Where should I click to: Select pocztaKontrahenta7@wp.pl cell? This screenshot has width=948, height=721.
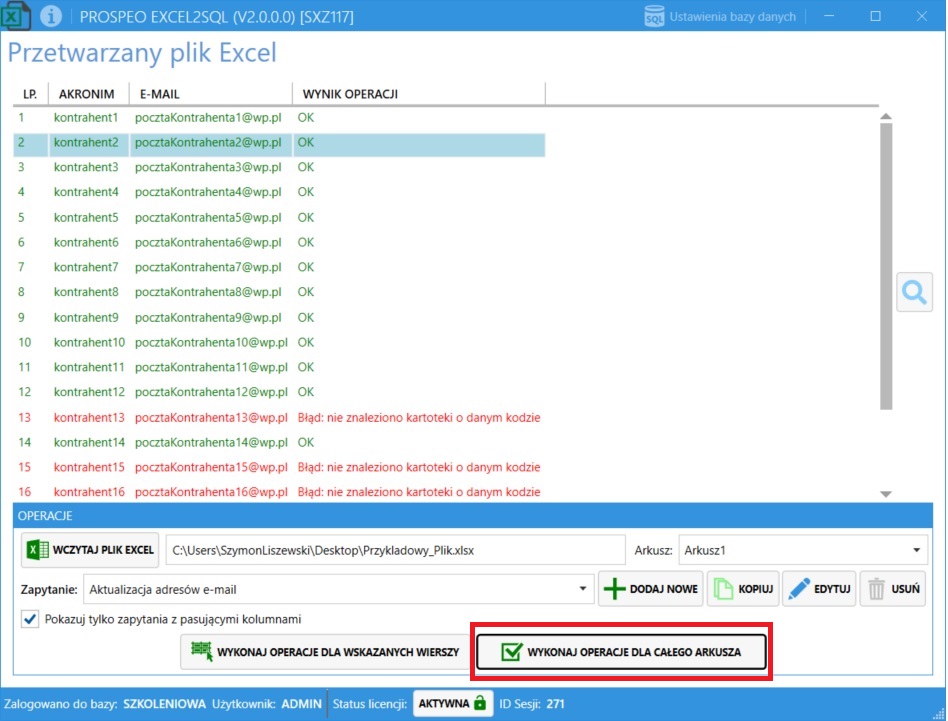click(208, 267)
